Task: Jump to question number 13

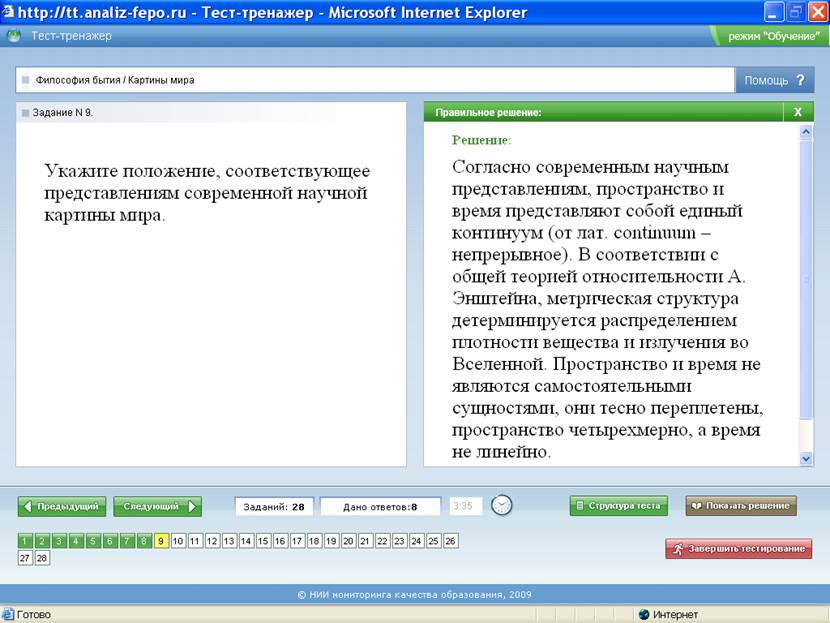Action: click(229, 541)
